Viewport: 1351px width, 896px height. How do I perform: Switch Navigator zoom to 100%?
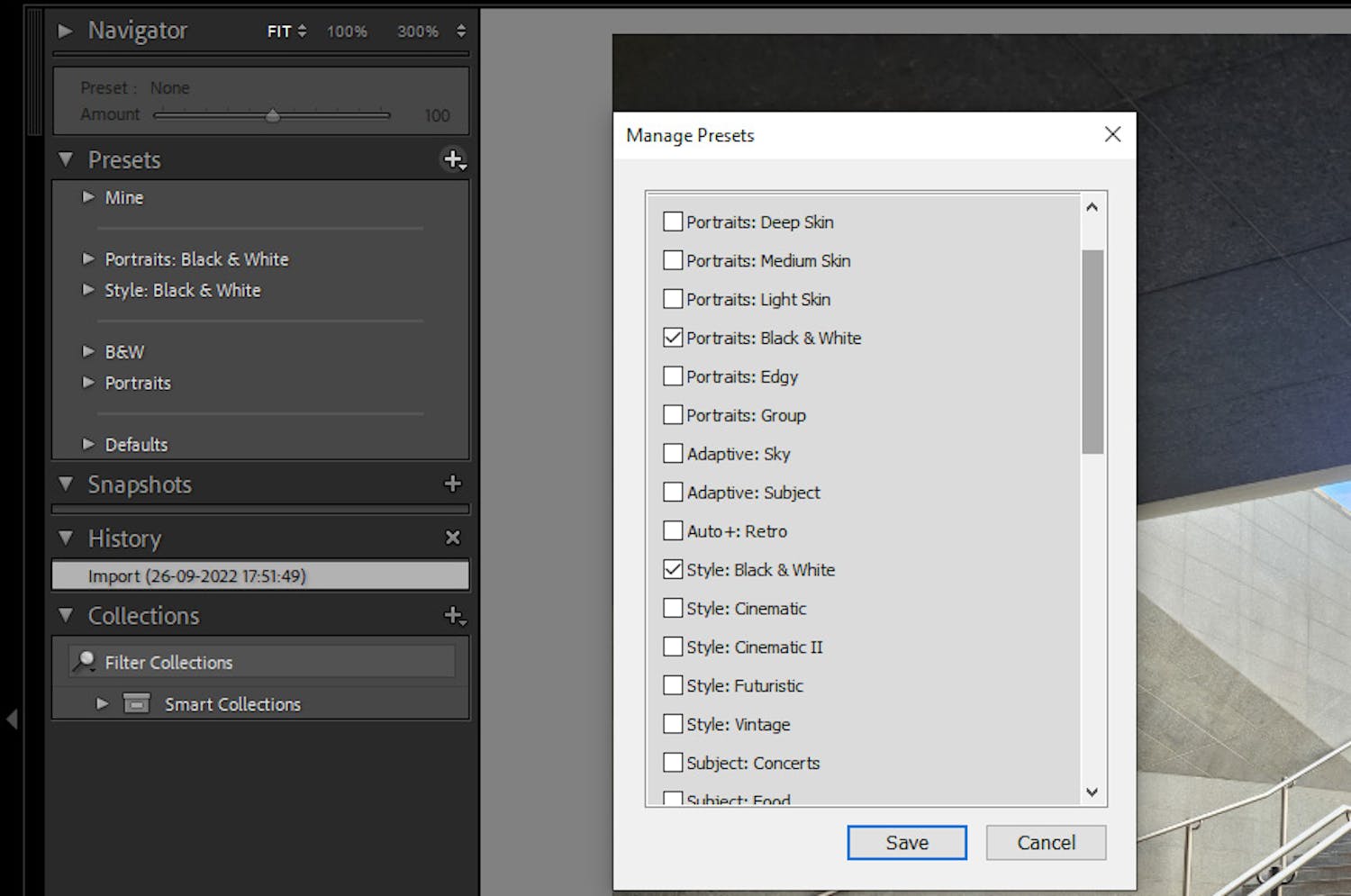pyautogui.click(x=347, y=31)
